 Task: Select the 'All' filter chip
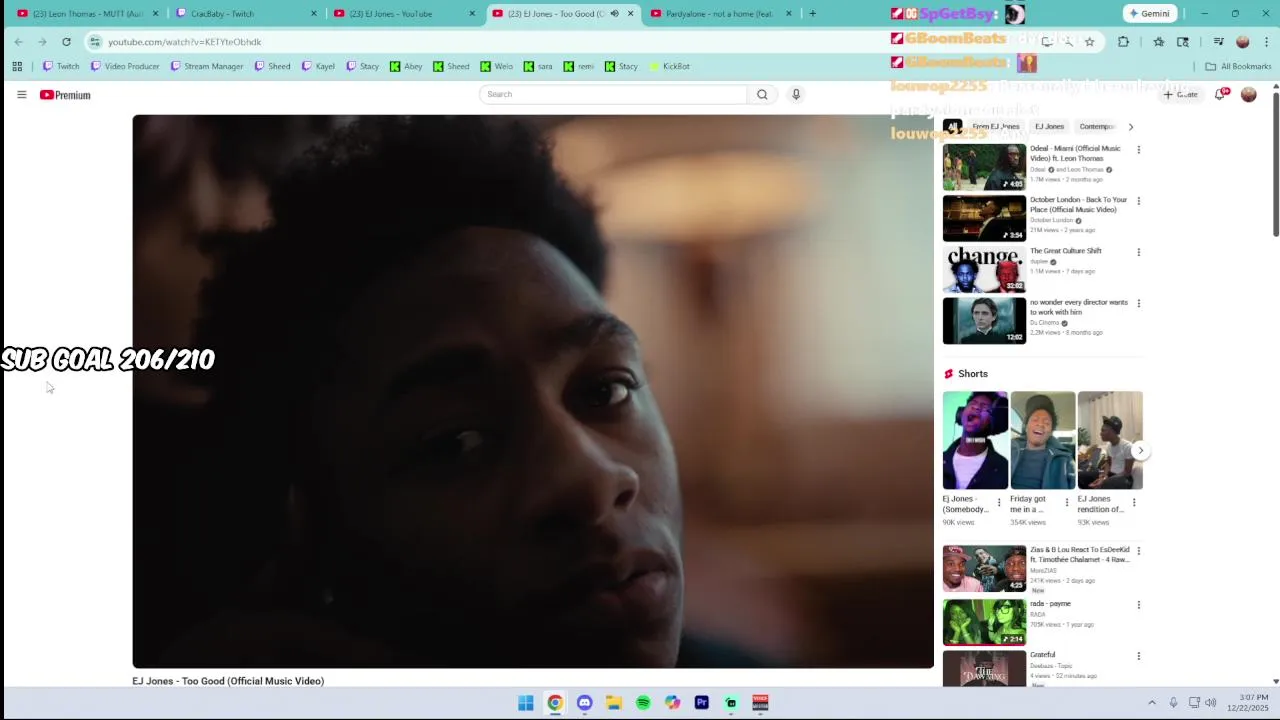point(952,126)
